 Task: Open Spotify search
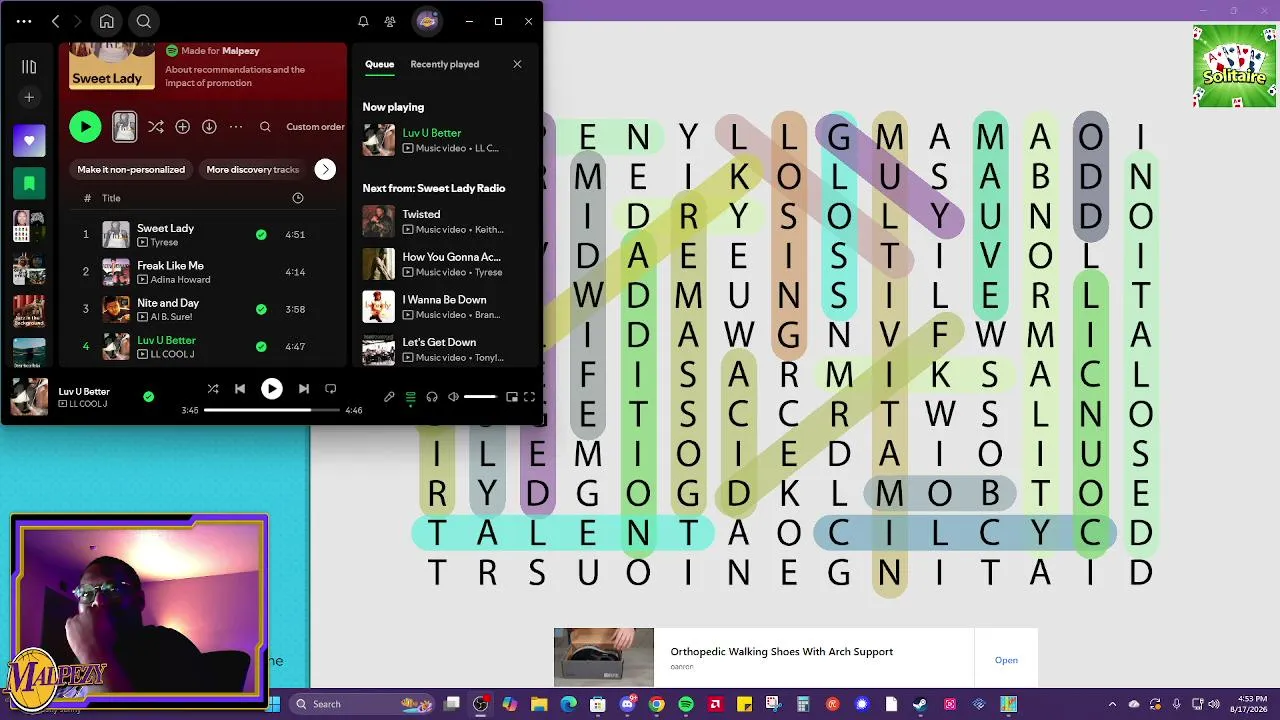coord(144,21)
